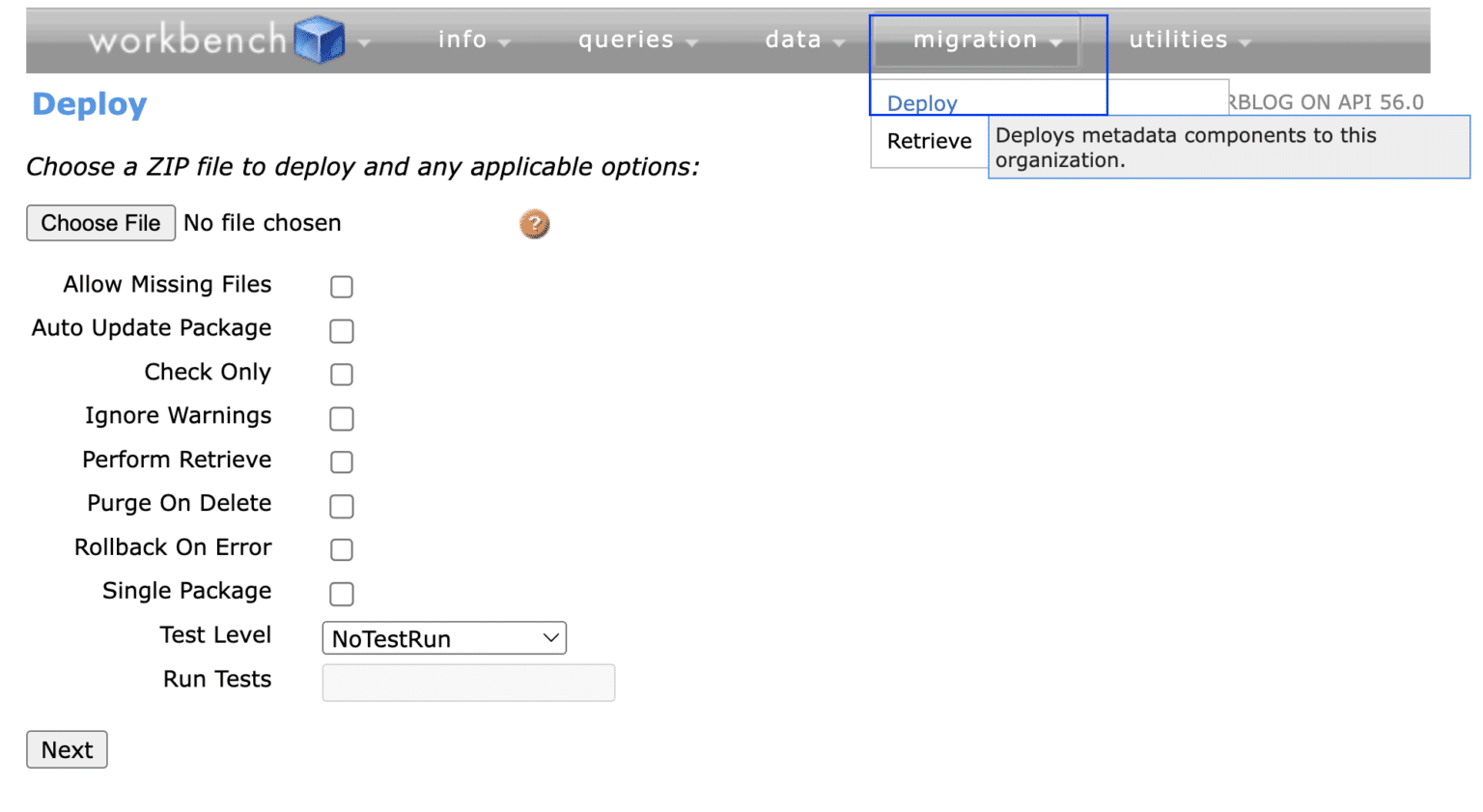Enable Rollback On Error

(342, 549)
